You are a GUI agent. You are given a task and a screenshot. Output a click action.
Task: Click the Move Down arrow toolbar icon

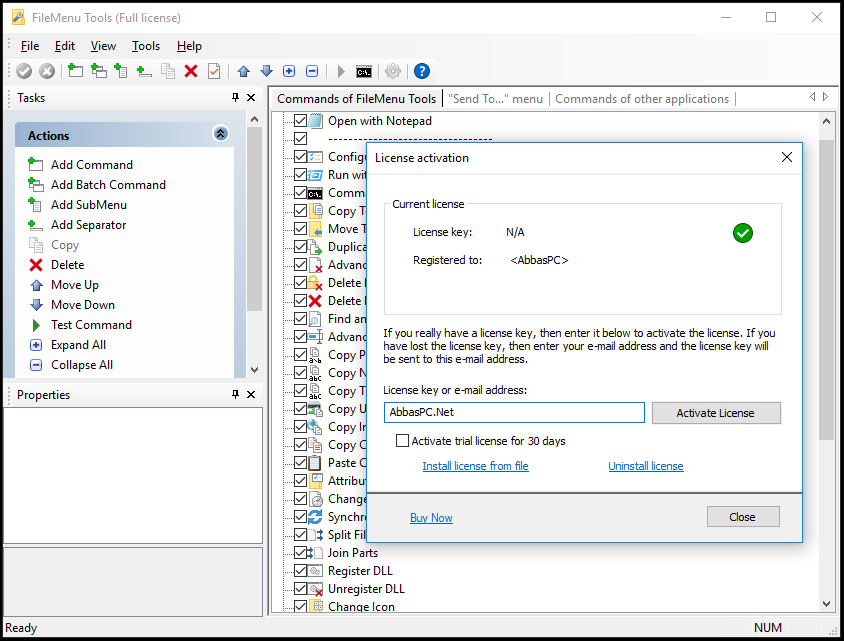coord(266,71)
